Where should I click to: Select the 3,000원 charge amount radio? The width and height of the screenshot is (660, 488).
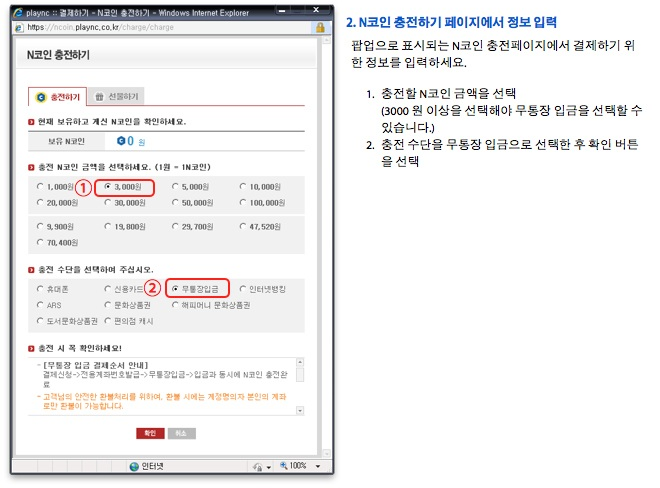click(108, 187)
